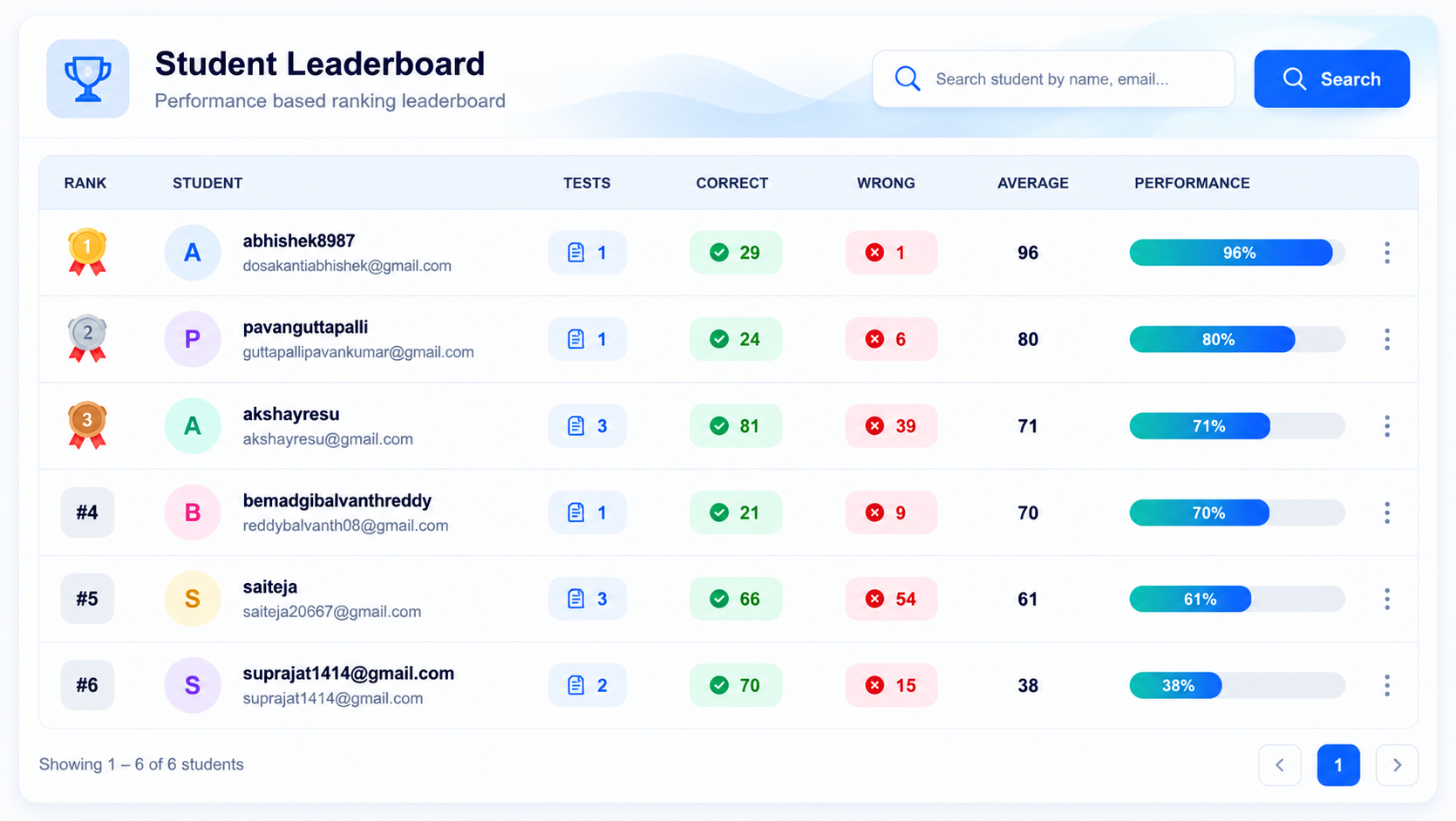The width and height of the screenshot is (1456, 821).
Task: Click email dosakantiabhishek@gmail.com
Action: tap(347, 266)
